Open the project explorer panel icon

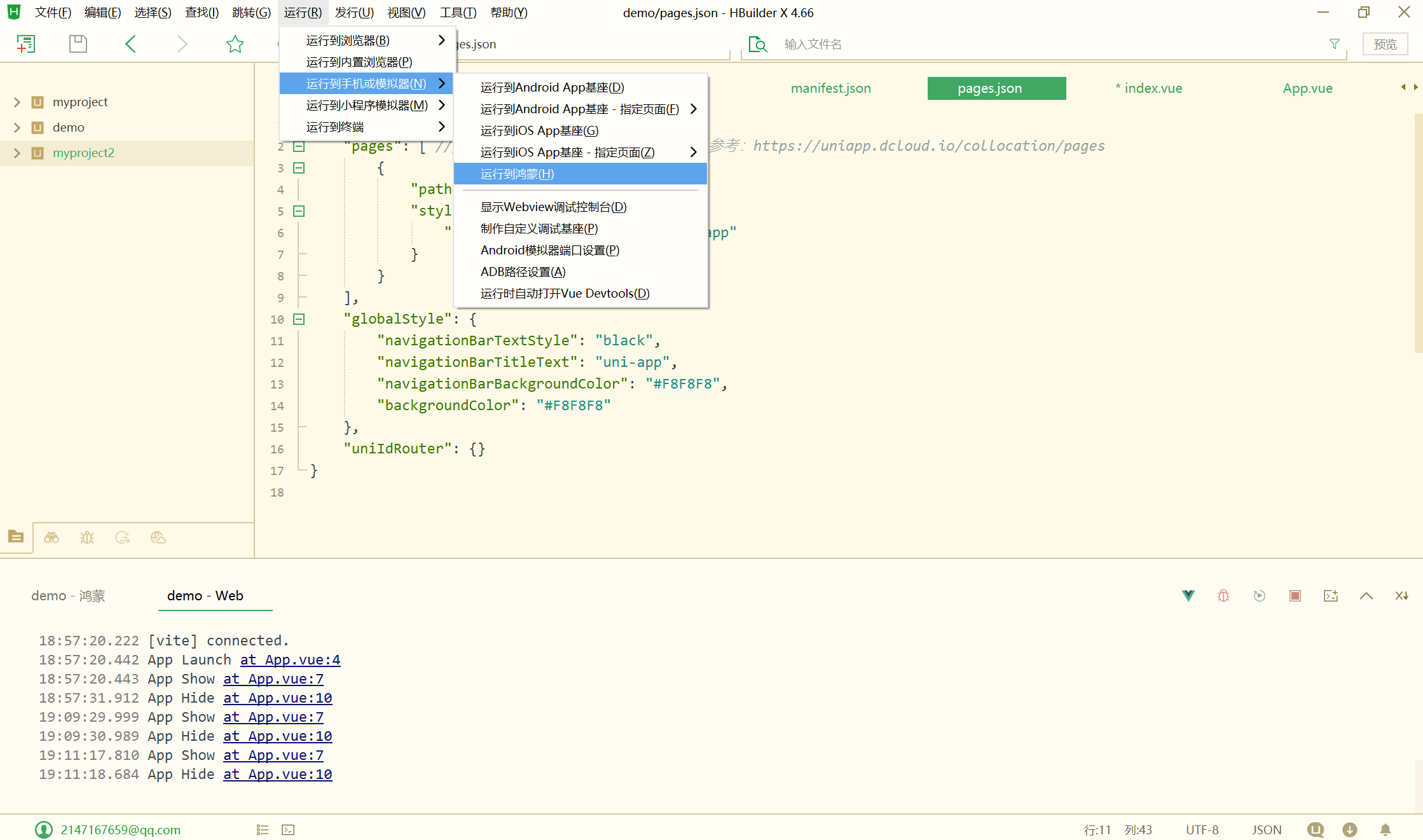(x=16, y=537)
